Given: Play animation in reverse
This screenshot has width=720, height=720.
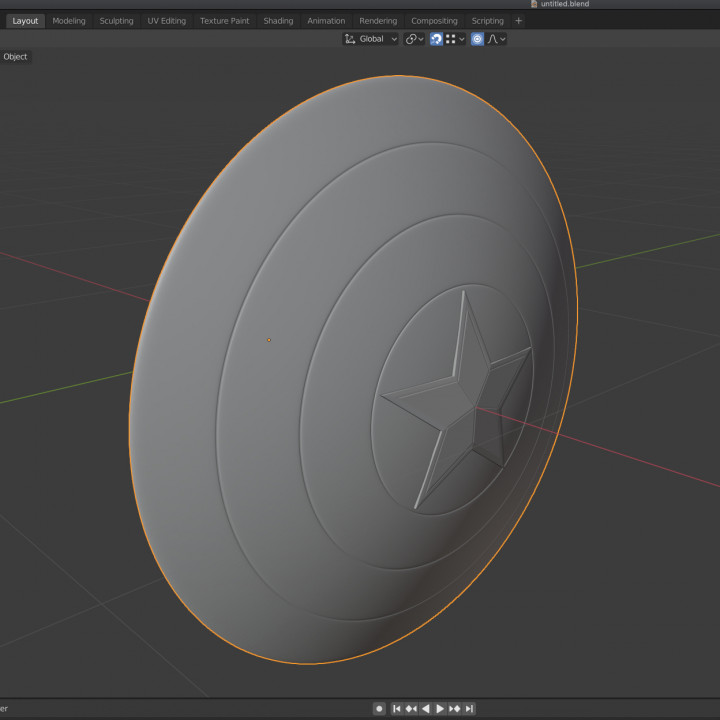Looking at the screenshot, I should (426, 709).
